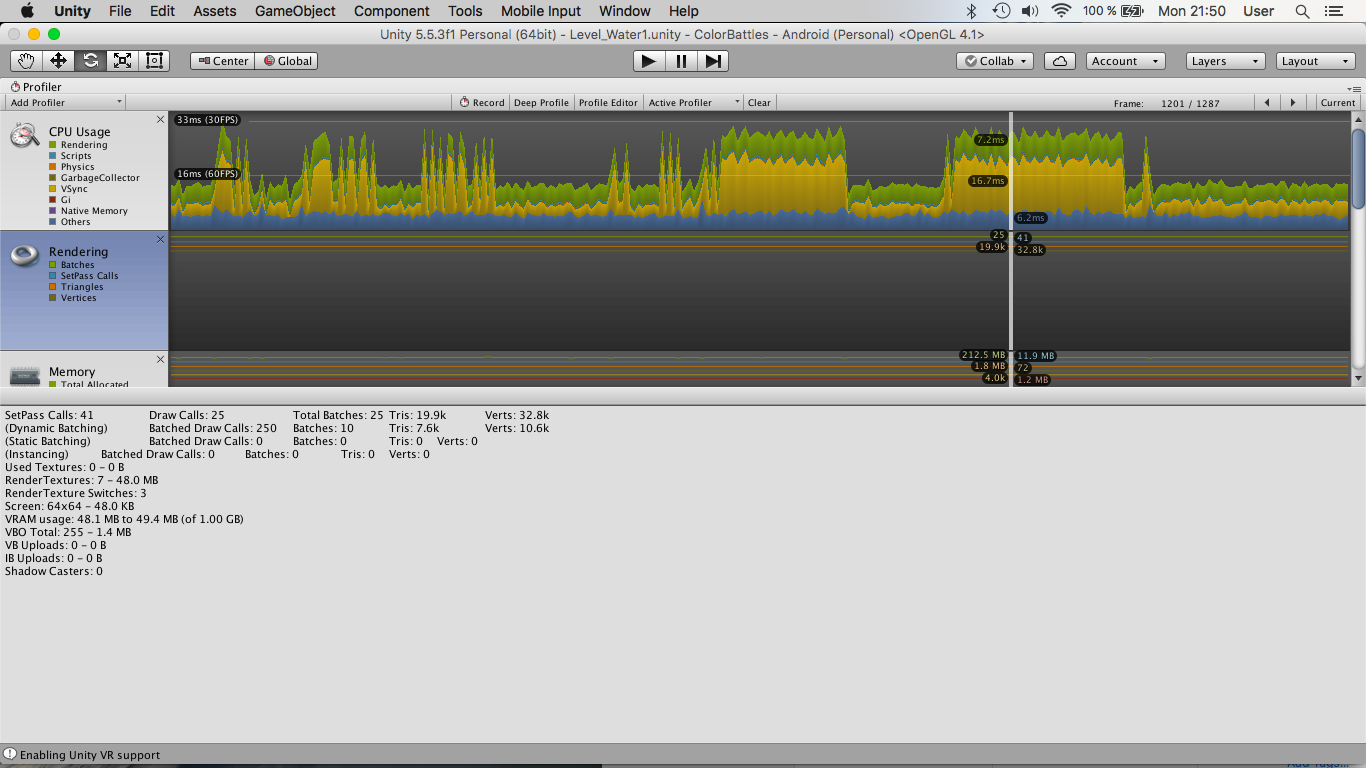Step forward one frame
This screenshot has height=768, width=1366.
[x=713, y=61]
